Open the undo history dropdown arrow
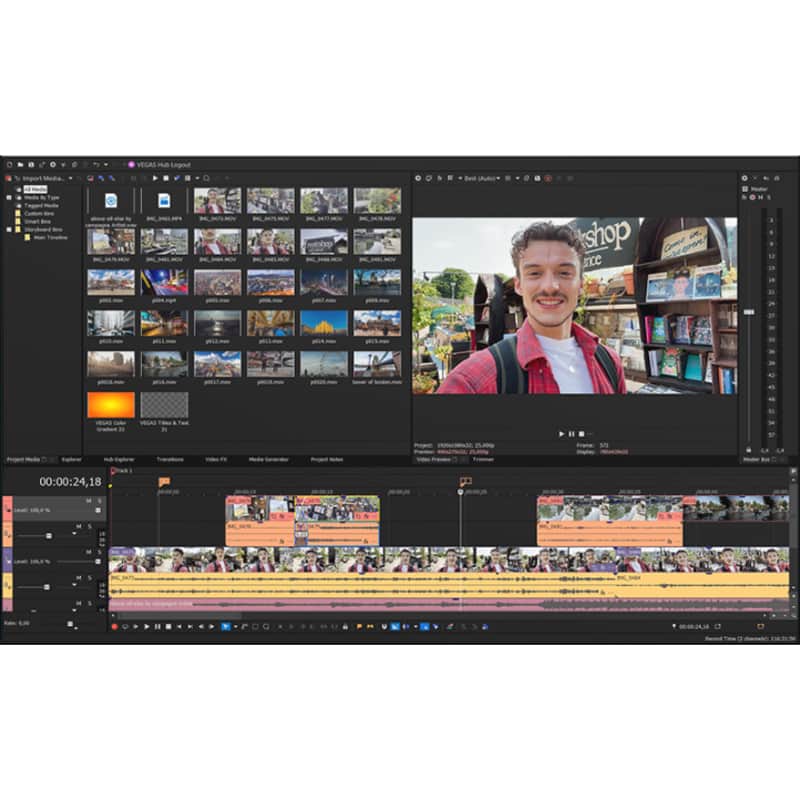800x800 pixels. pyautogui.click(x=106, y=165)
